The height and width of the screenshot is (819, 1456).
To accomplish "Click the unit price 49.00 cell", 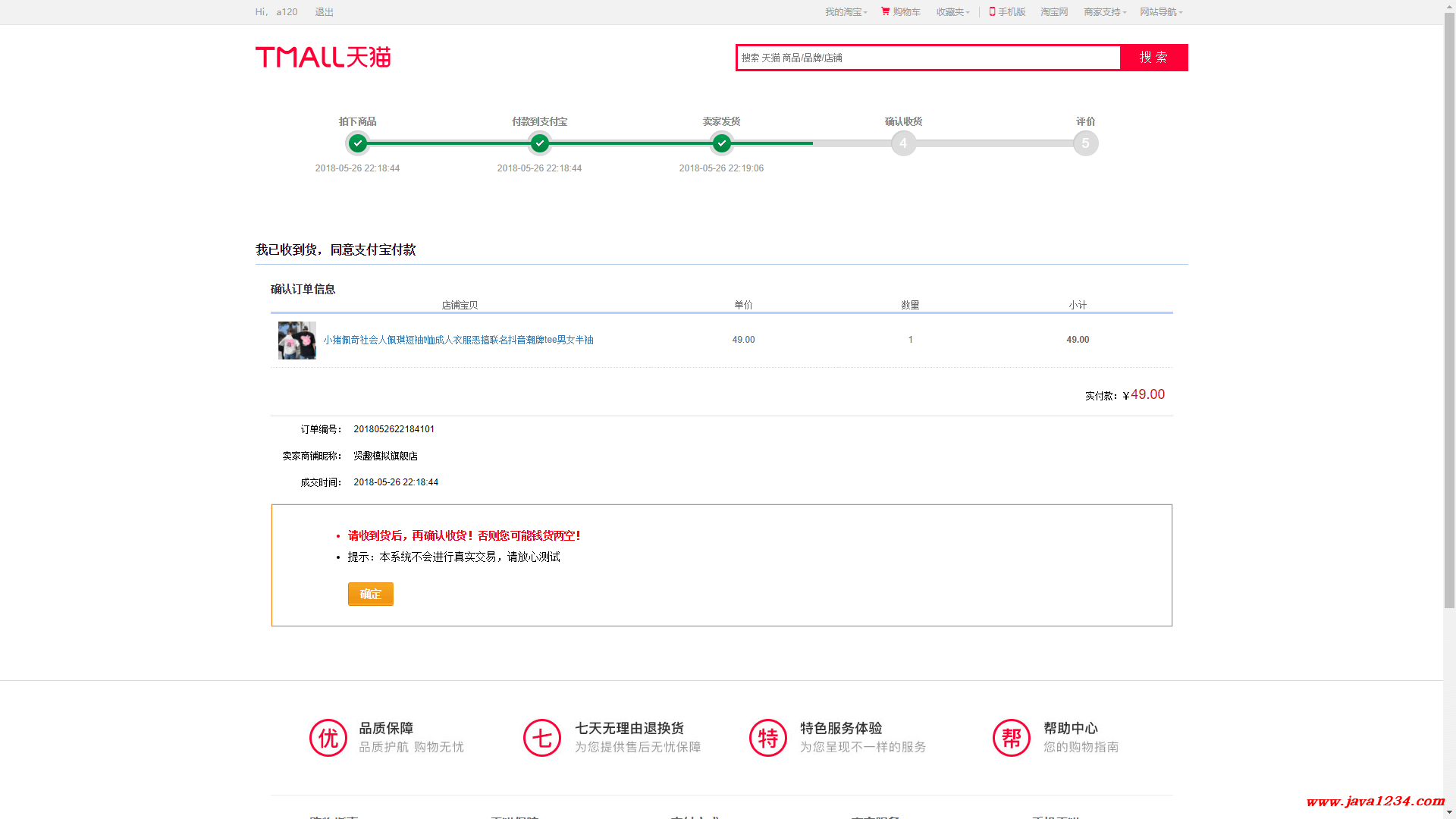I will pyautogui.click(x=744, y=340).
